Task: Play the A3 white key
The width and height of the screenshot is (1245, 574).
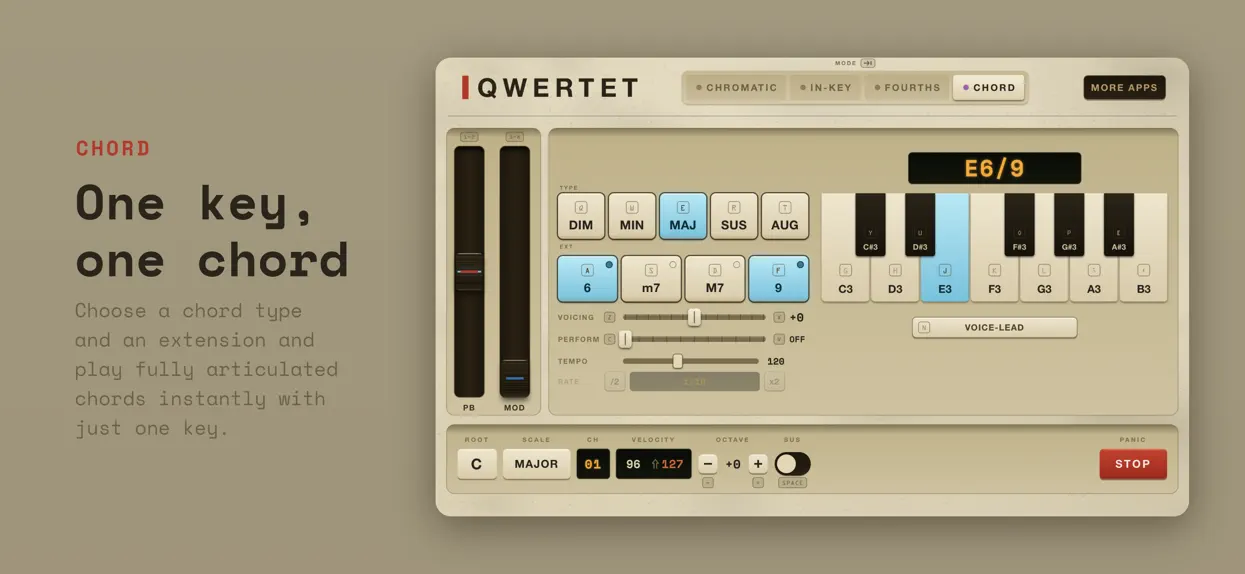Action: click(x=1094, y=281)
